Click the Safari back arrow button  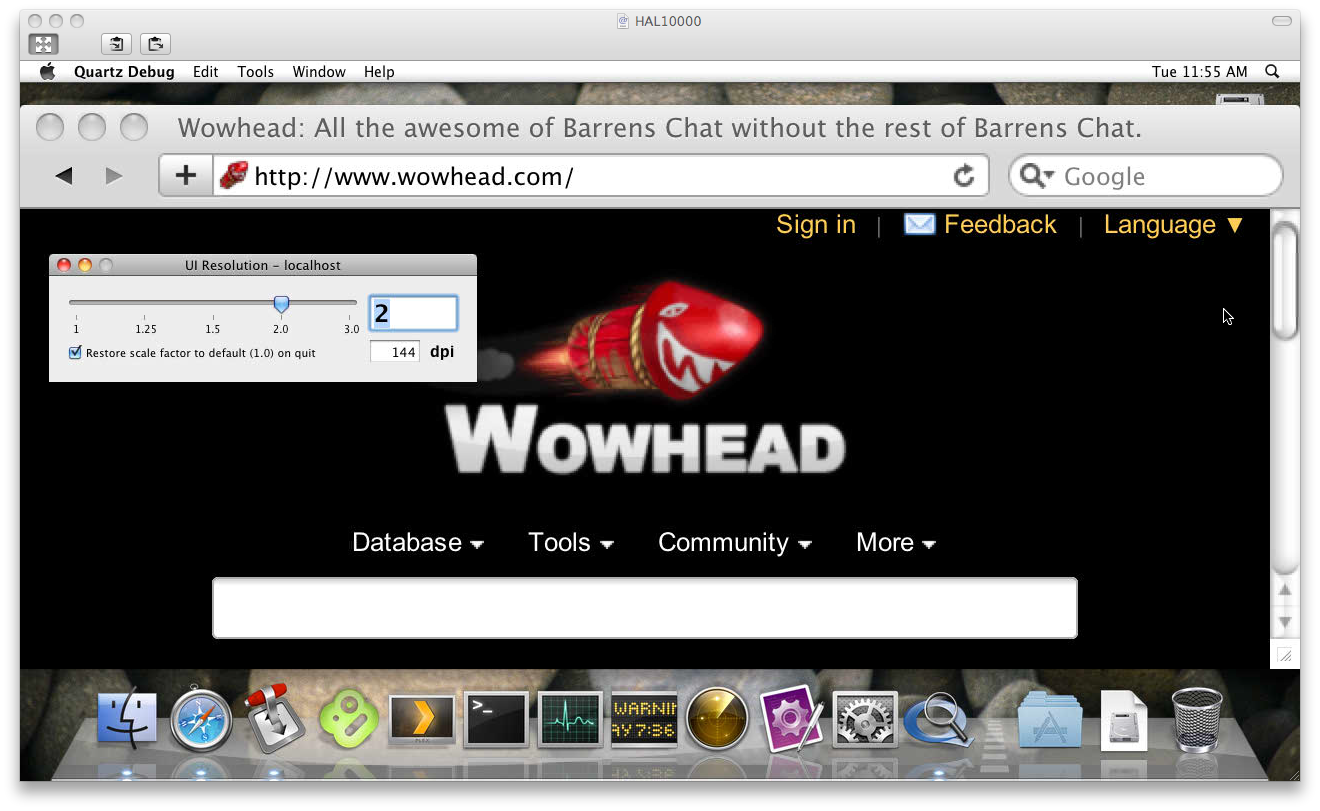[x=64, y=176]
